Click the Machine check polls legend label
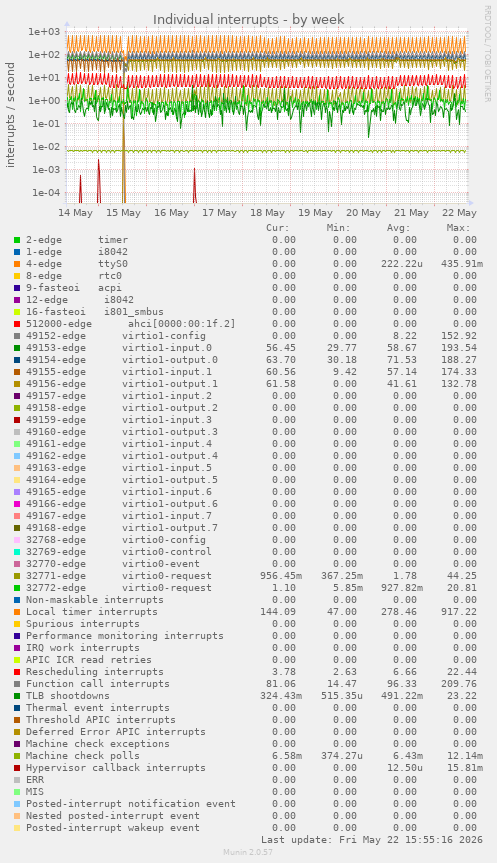 click(x=83, y=756)
